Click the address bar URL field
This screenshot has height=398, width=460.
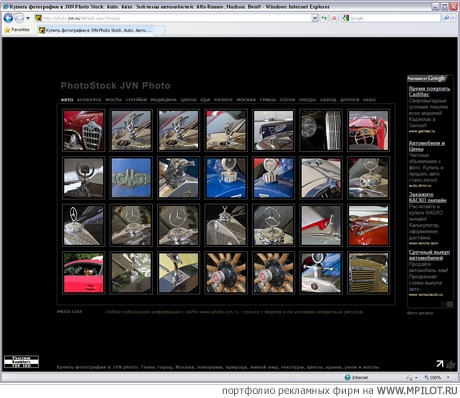point(173,18)
